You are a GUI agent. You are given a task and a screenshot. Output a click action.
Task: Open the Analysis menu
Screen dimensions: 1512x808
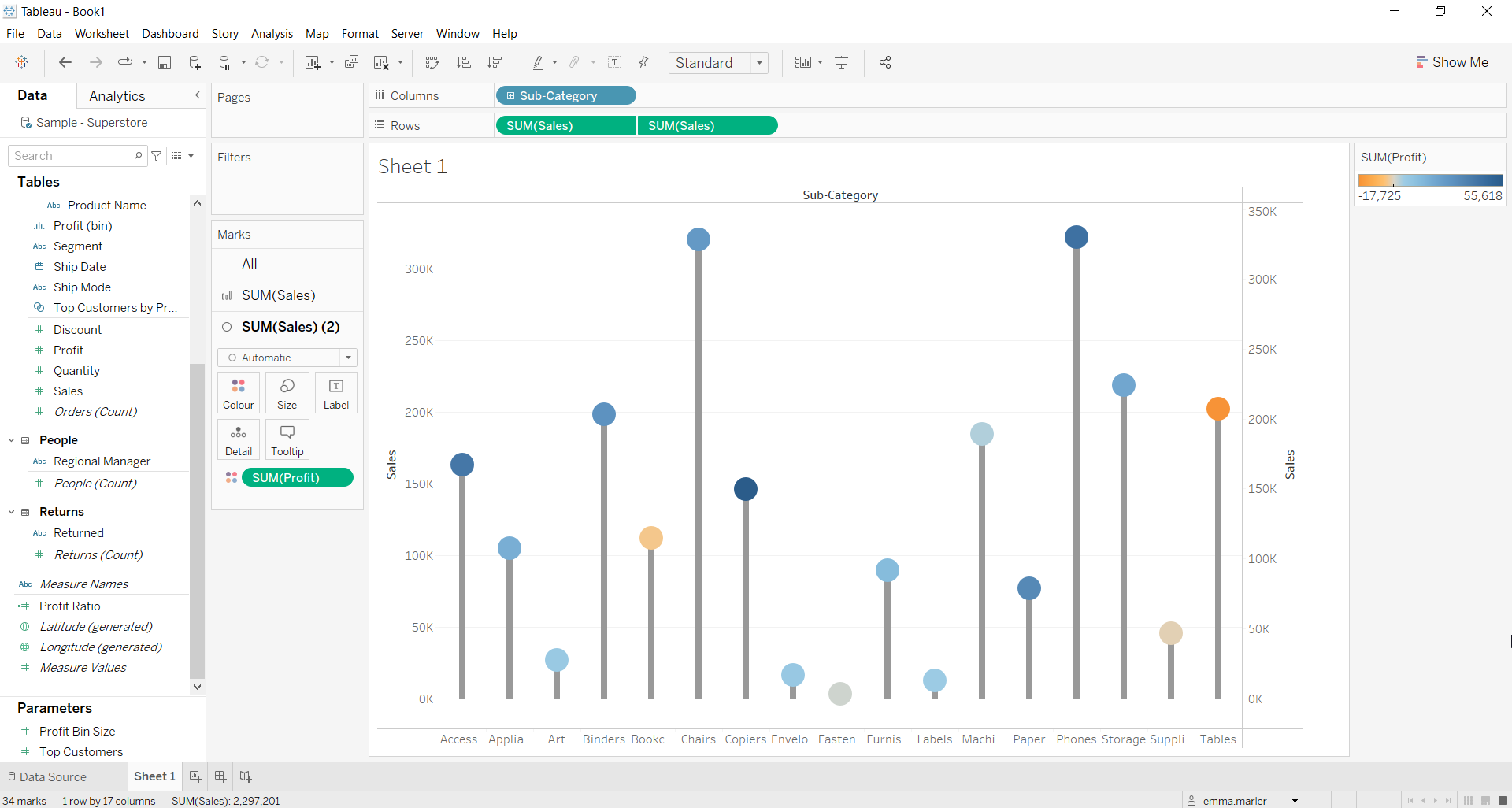tap(272, 34)
